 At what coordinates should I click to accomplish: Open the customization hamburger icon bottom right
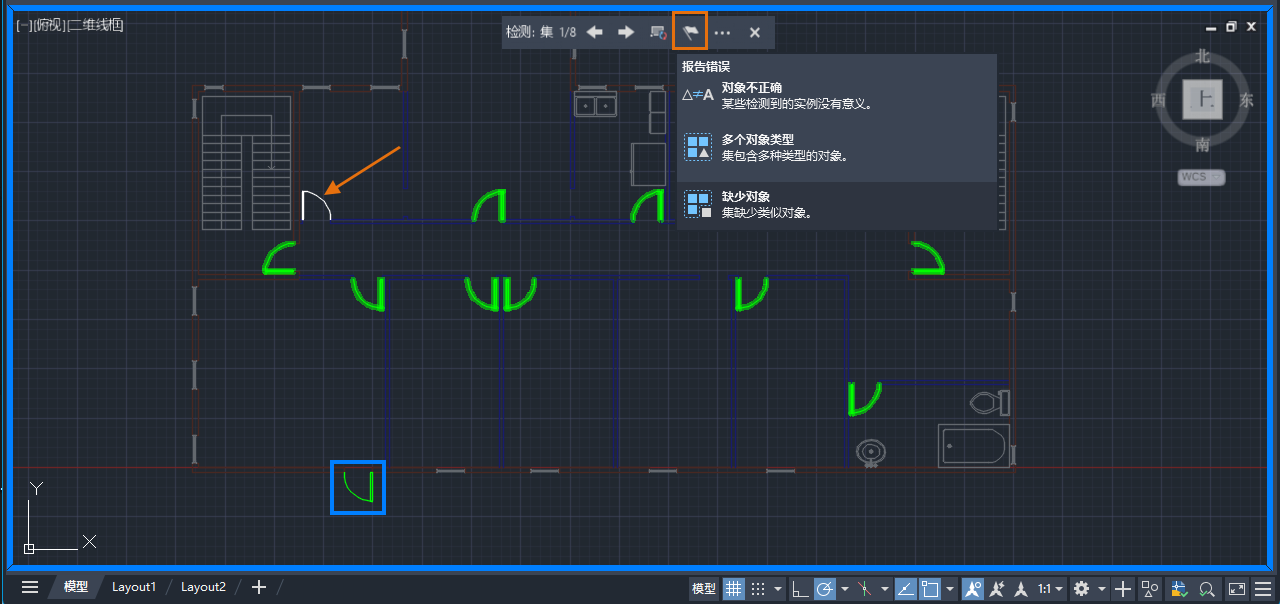[1262, 588]
